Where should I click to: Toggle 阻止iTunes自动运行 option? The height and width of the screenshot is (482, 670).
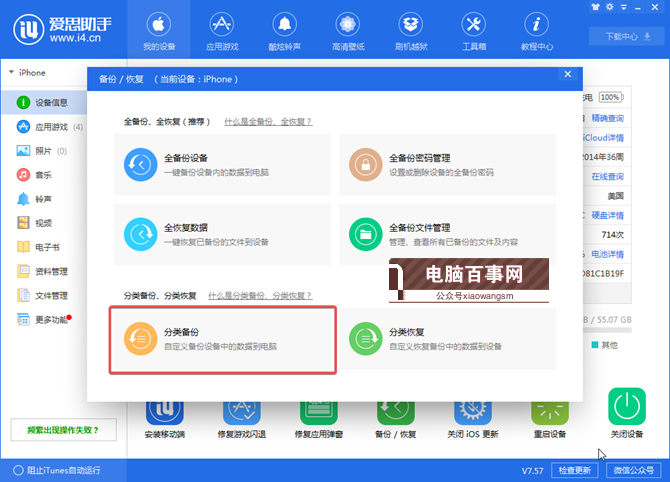[18, 470]
